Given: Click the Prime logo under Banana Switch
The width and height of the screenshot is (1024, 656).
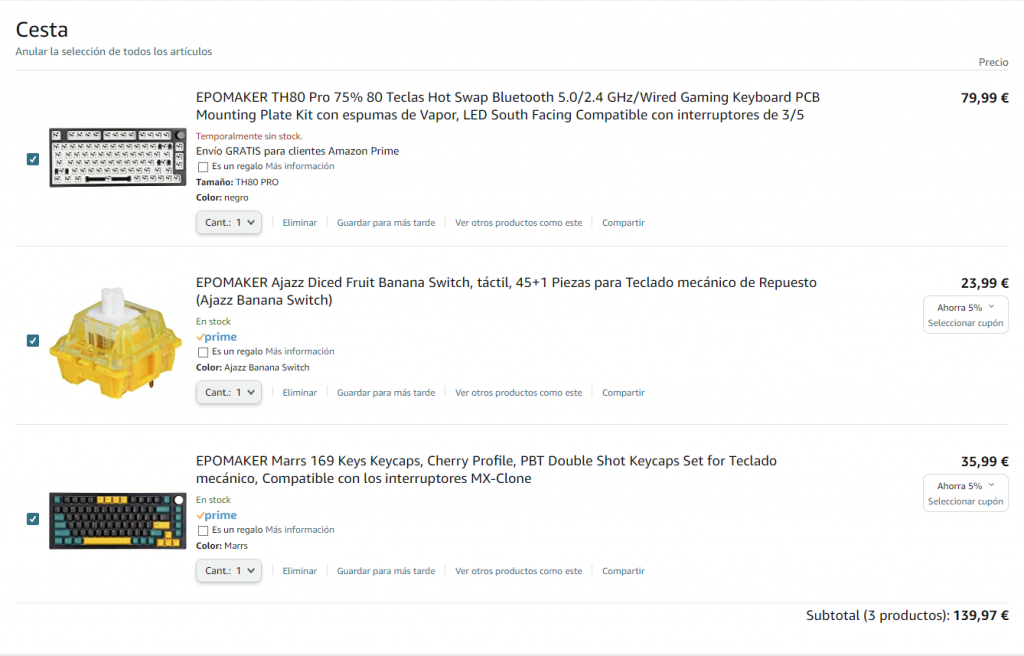Looking at the screenshot, I should [x=216, y=337].
